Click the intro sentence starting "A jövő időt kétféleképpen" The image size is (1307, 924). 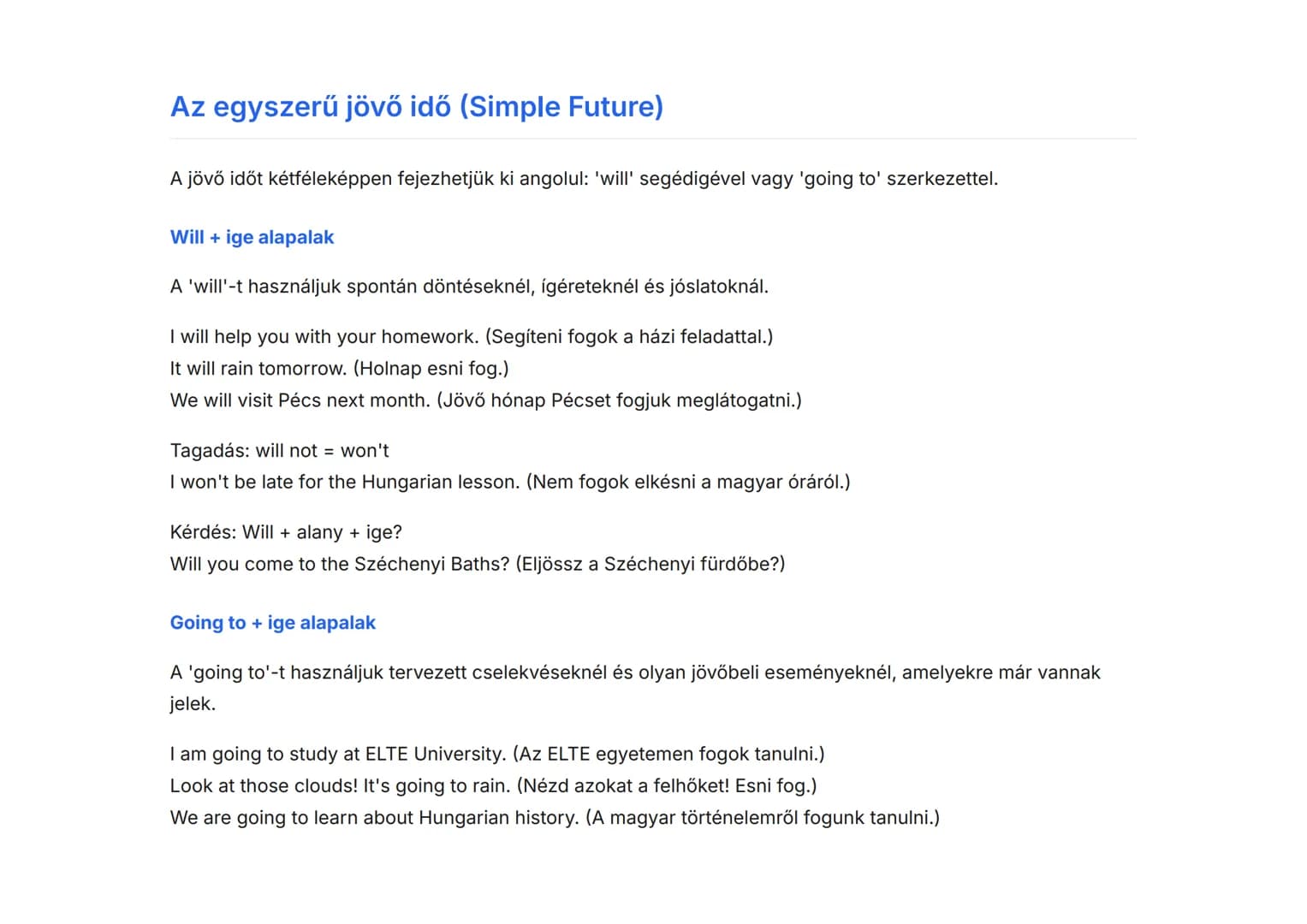(584, 179)
